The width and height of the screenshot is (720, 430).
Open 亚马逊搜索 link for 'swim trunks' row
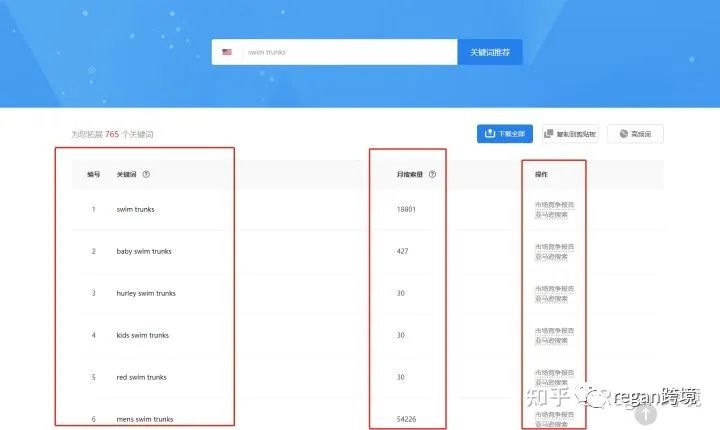[551, 215]
